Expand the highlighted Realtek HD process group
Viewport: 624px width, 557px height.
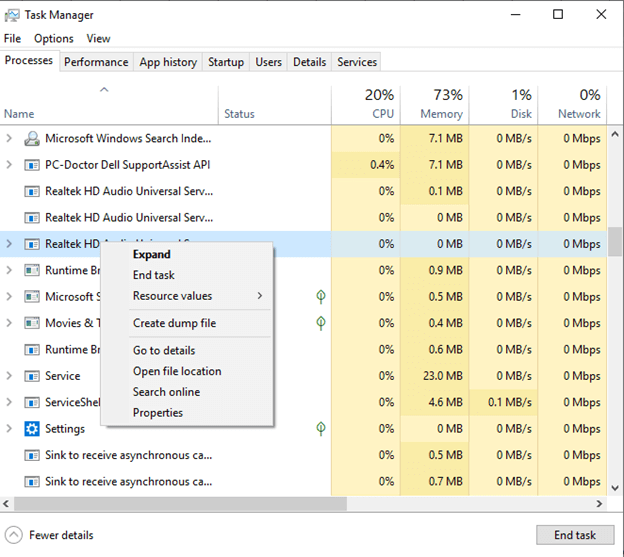point(9,244)
